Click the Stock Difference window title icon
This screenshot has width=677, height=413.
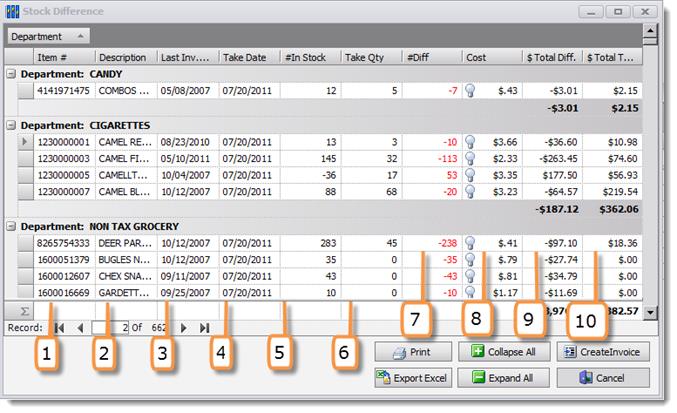coord(13,11)
